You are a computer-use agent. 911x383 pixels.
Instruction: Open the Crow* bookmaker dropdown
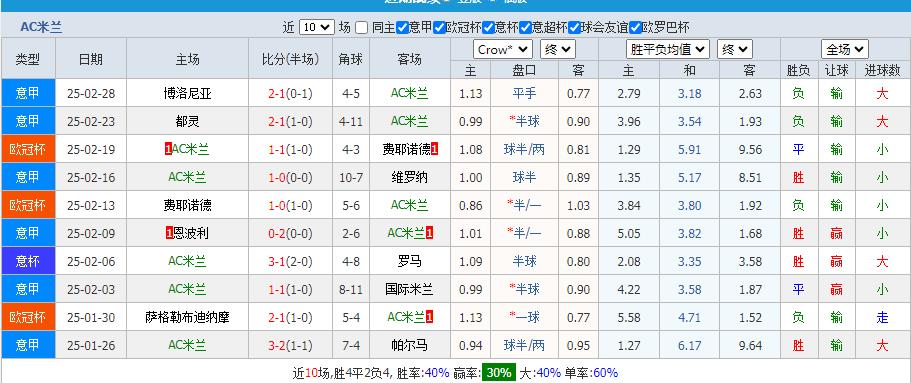point(503,49)
